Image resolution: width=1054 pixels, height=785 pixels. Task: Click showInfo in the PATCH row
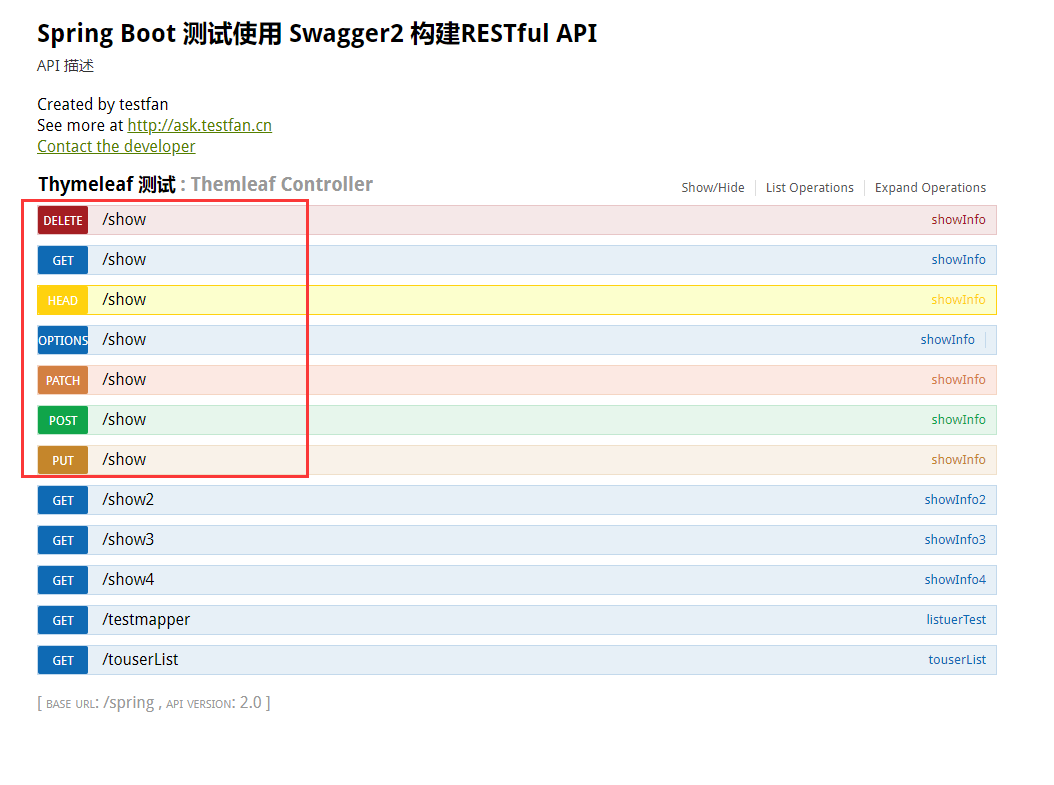coord(958,380)
